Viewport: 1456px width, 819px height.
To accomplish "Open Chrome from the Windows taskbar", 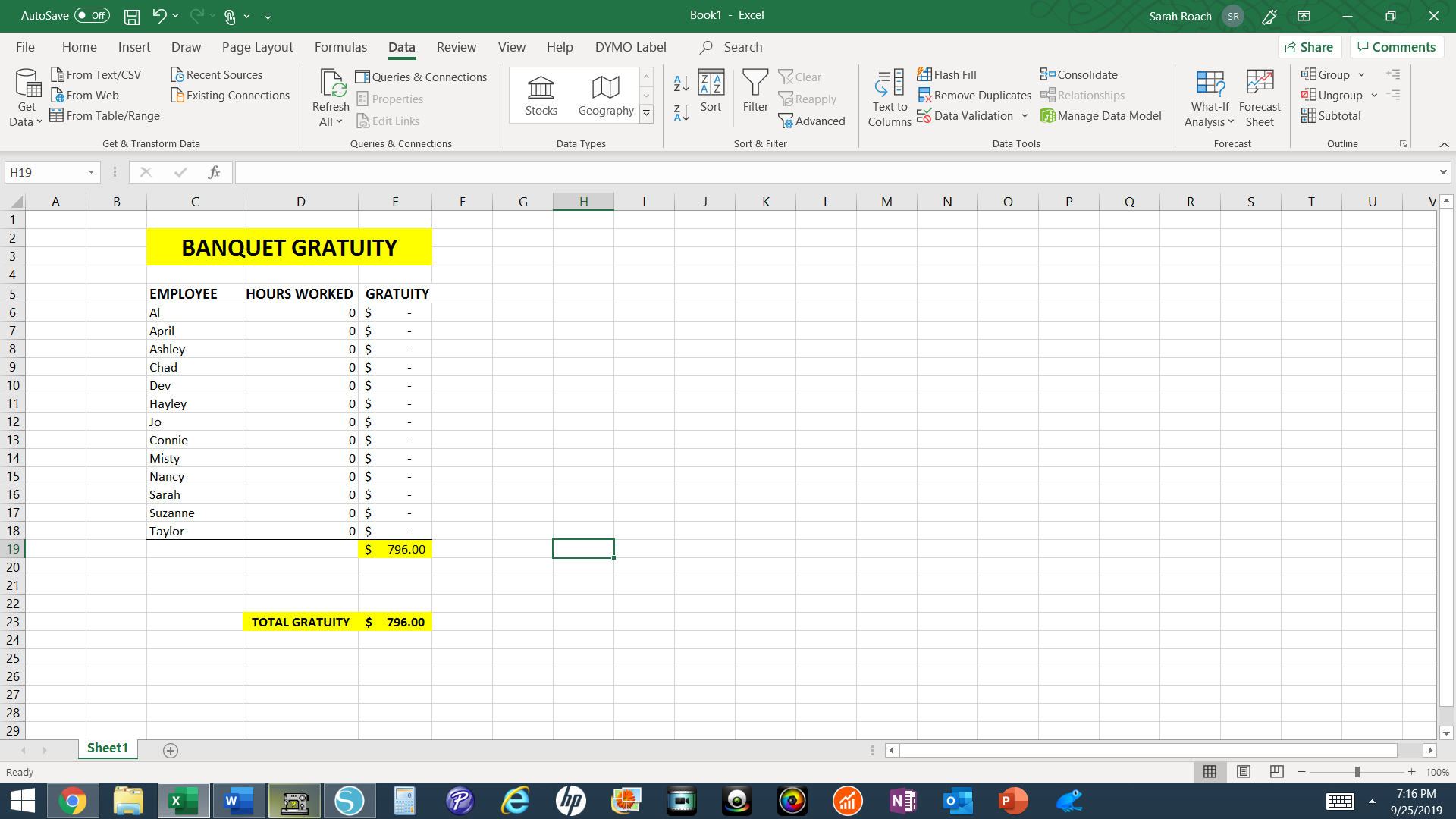I will (x=73, y=801).
